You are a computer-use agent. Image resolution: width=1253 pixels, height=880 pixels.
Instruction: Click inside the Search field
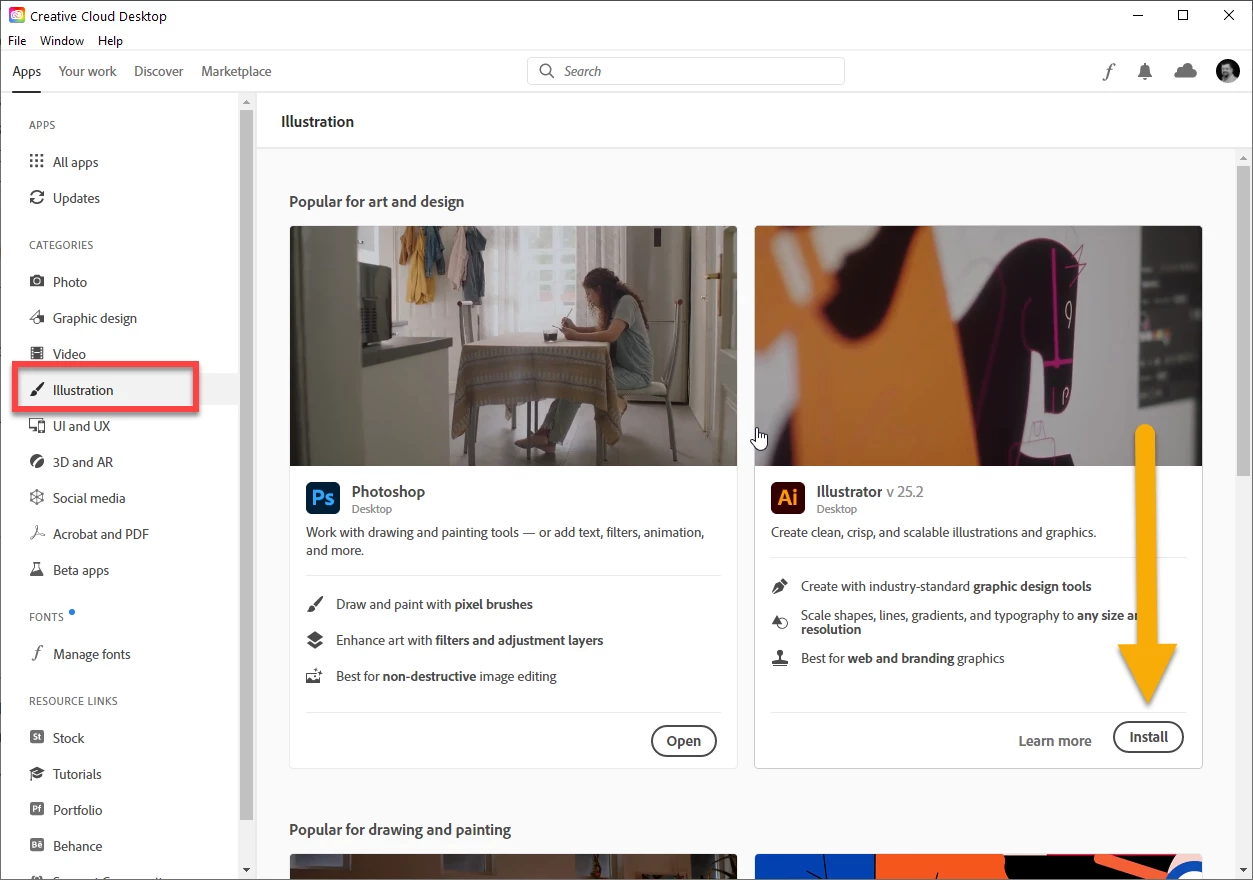[686, 71]
